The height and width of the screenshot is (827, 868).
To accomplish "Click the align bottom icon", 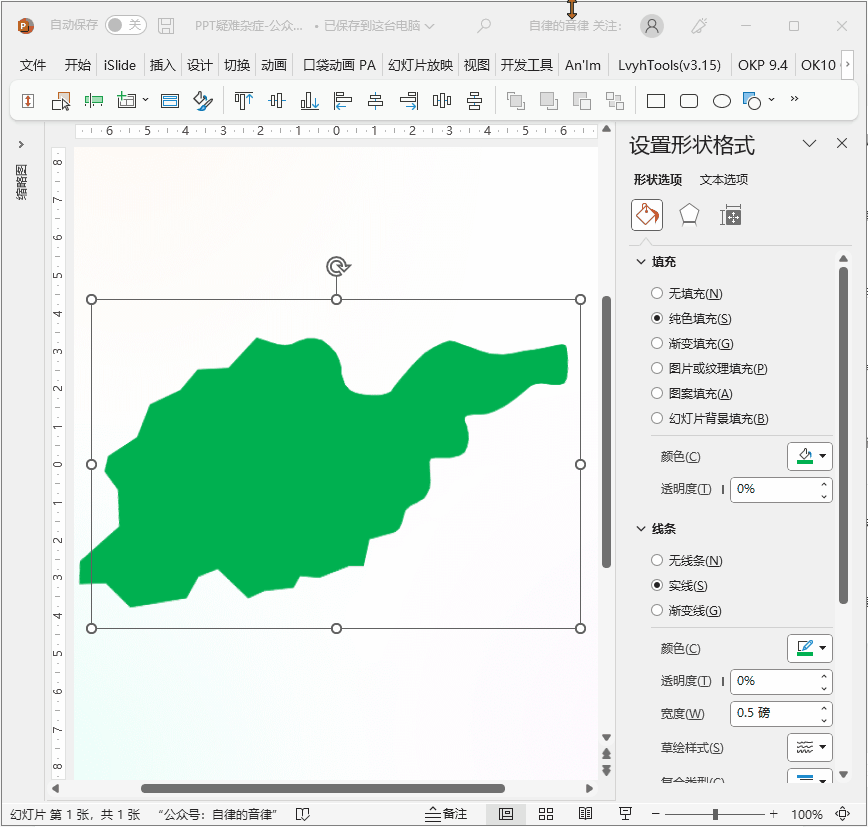I will (309, 101).
